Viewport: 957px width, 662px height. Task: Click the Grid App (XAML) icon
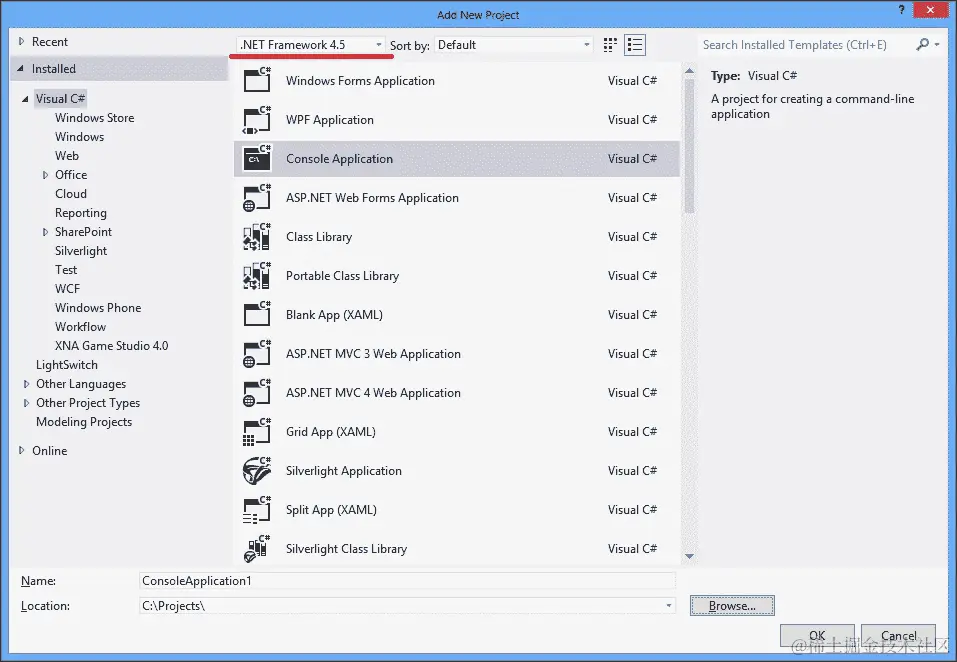tap(257, 432)
